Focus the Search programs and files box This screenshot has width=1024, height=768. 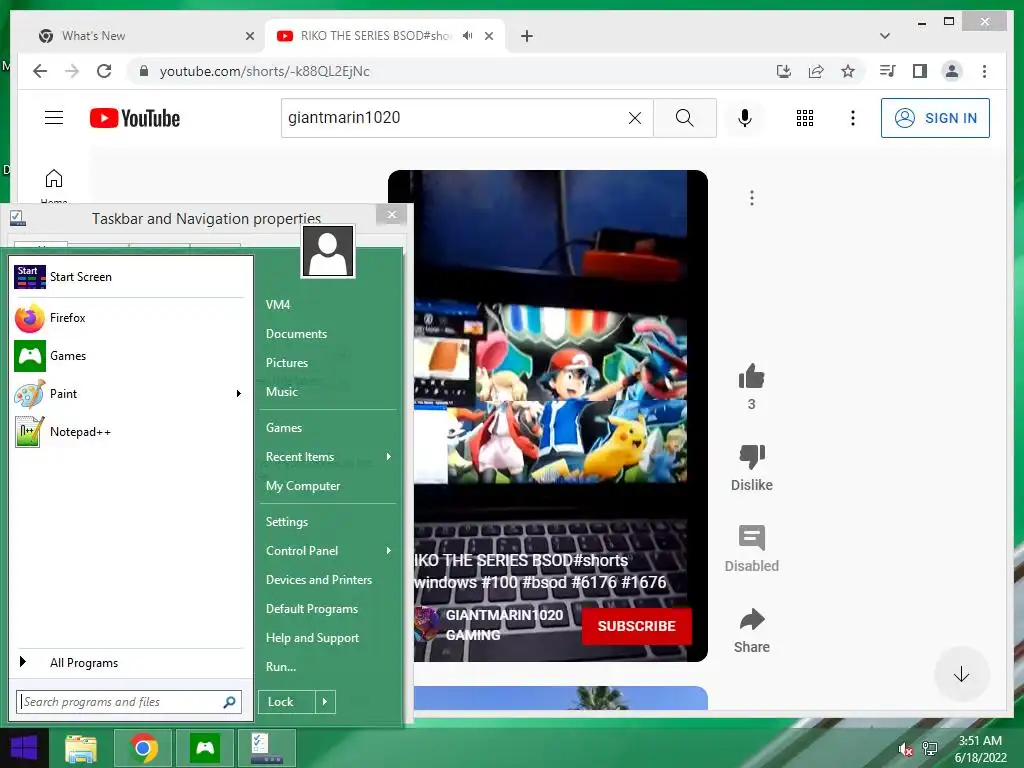129,702
